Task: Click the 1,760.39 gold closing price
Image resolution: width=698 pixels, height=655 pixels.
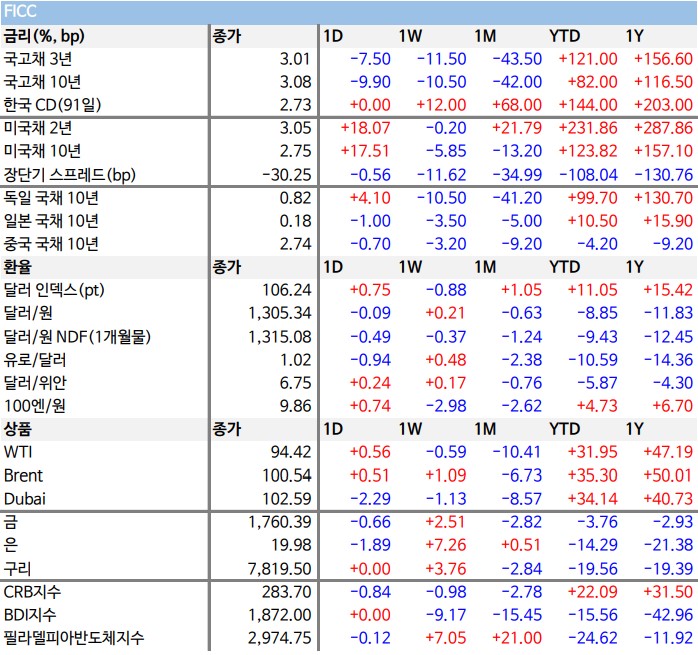Action: [x=280, y=522]
